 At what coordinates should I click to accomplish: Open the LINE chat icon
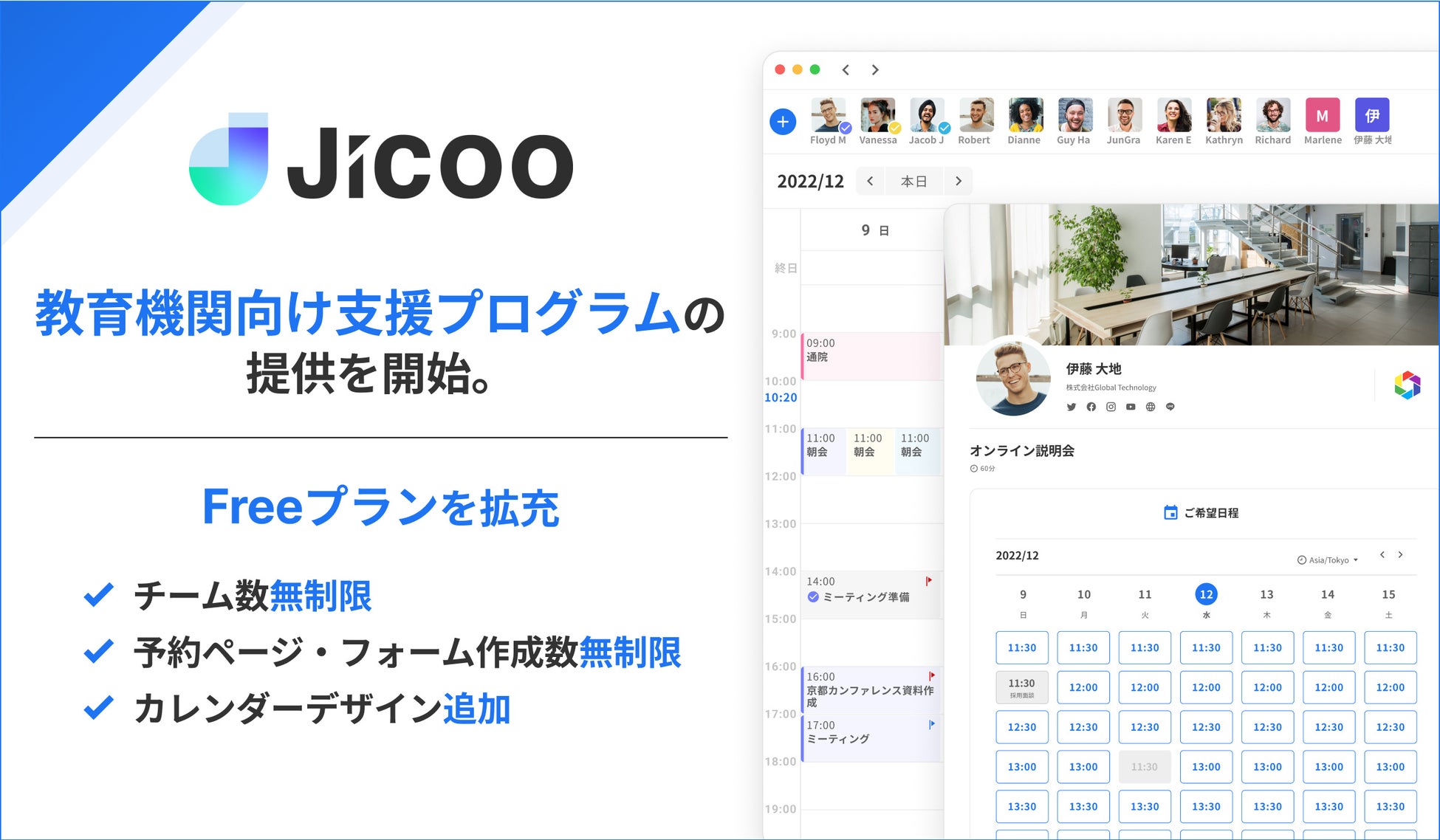(1170, 407)
